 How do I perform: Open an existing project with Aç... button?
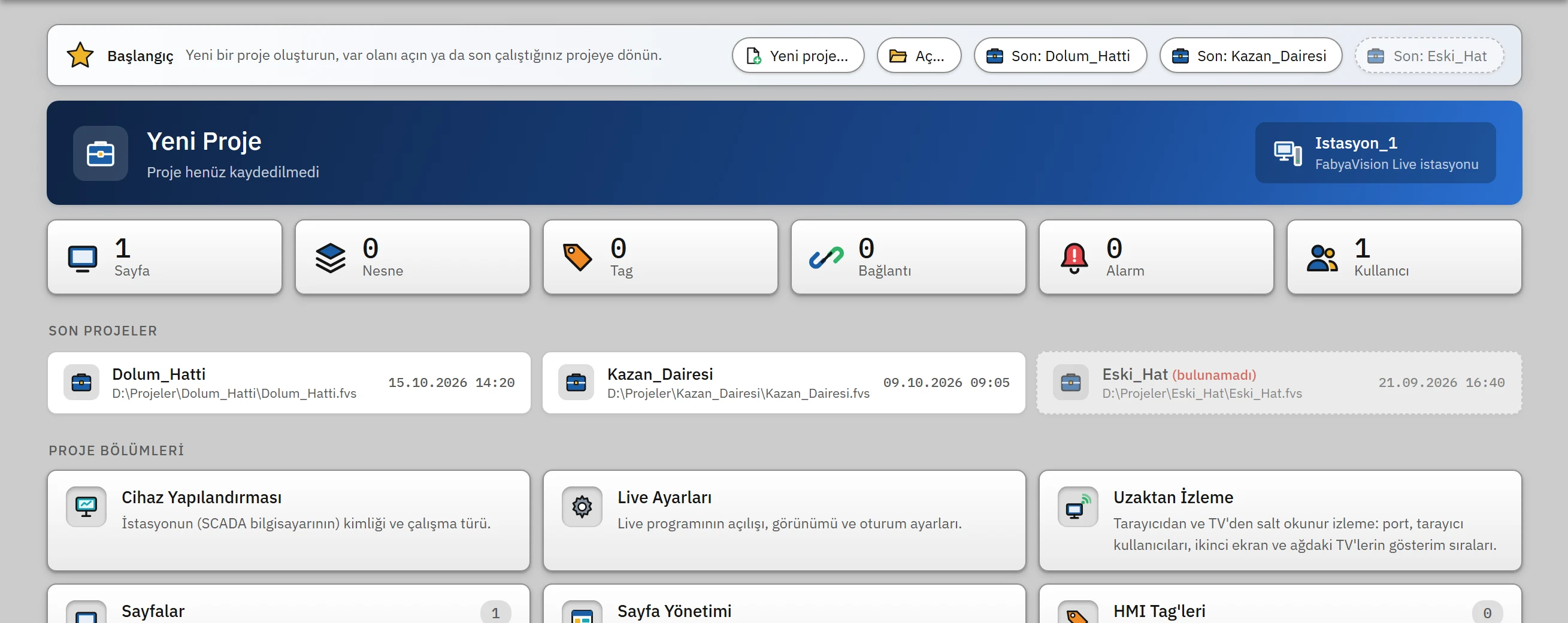pyautogui.click(x=919, y=56)
